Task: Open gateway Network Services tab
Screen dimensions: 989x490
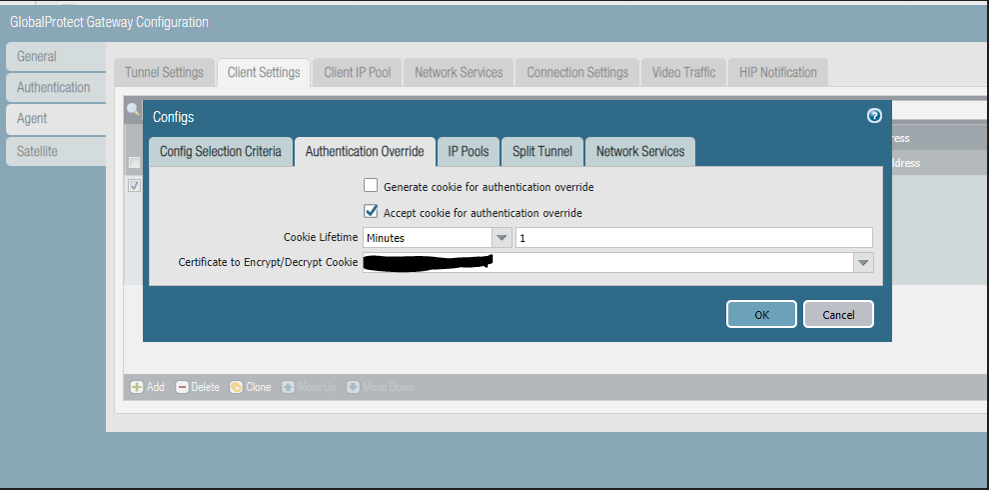Action: [x=459, y=73]
